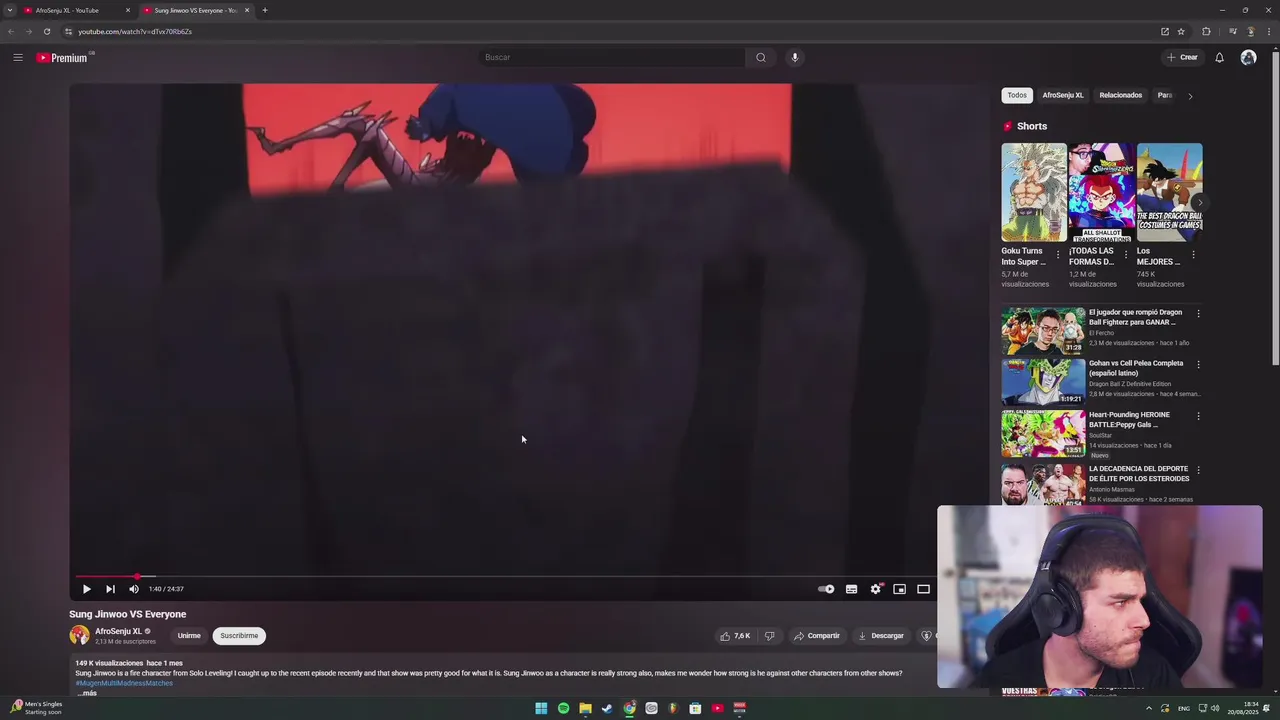Skip to the next video
Viewport: 1280px width, 720px height.
110,589
